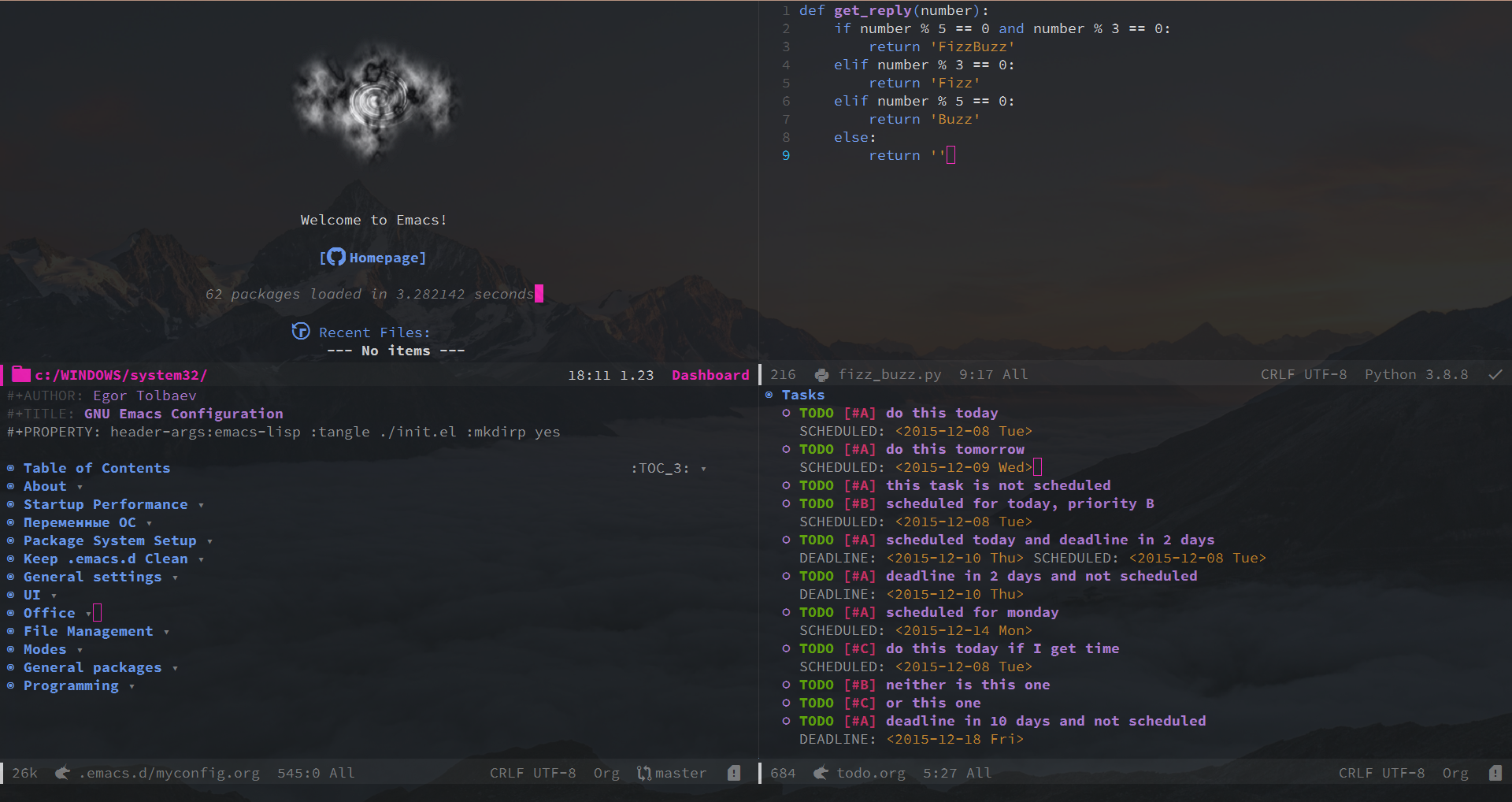
Task: Expand the Table of Contents heading arrow
Action: (703, 469)
